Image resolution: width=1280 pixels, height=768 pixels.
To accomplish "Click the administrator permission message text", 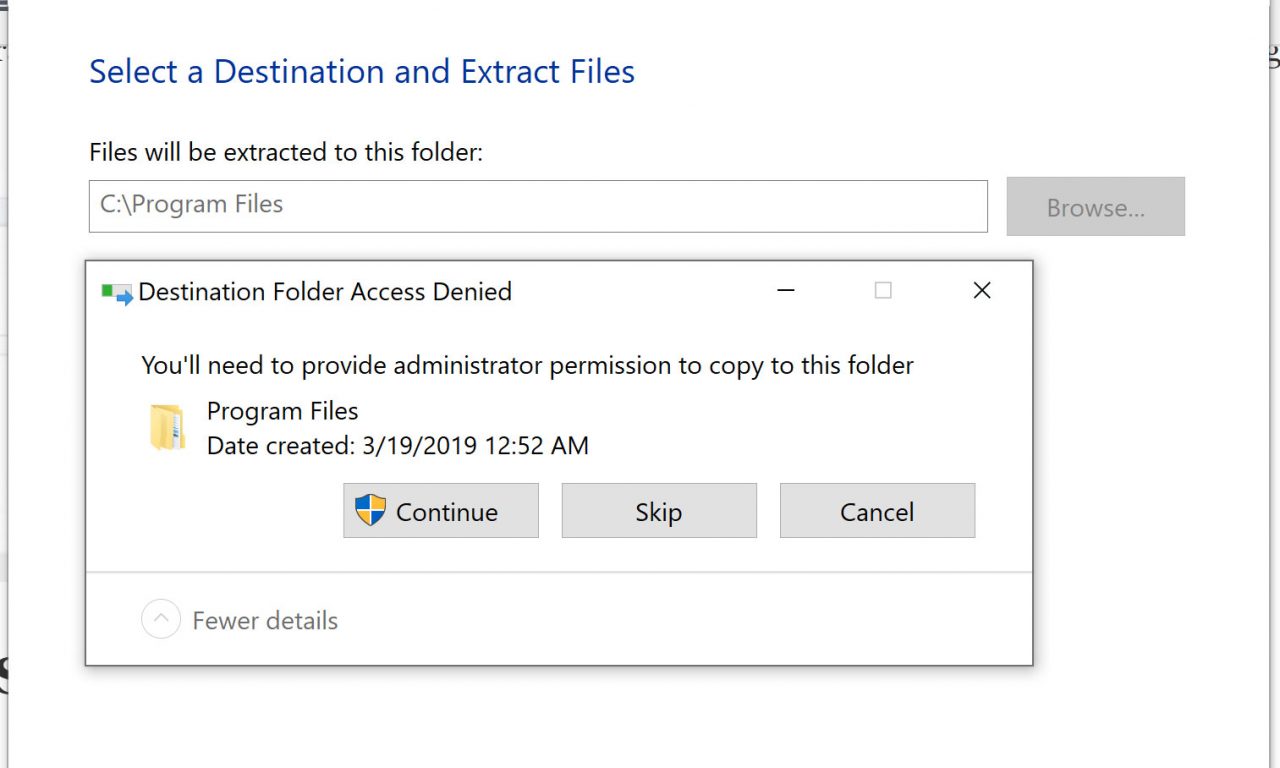I will 527,366.
